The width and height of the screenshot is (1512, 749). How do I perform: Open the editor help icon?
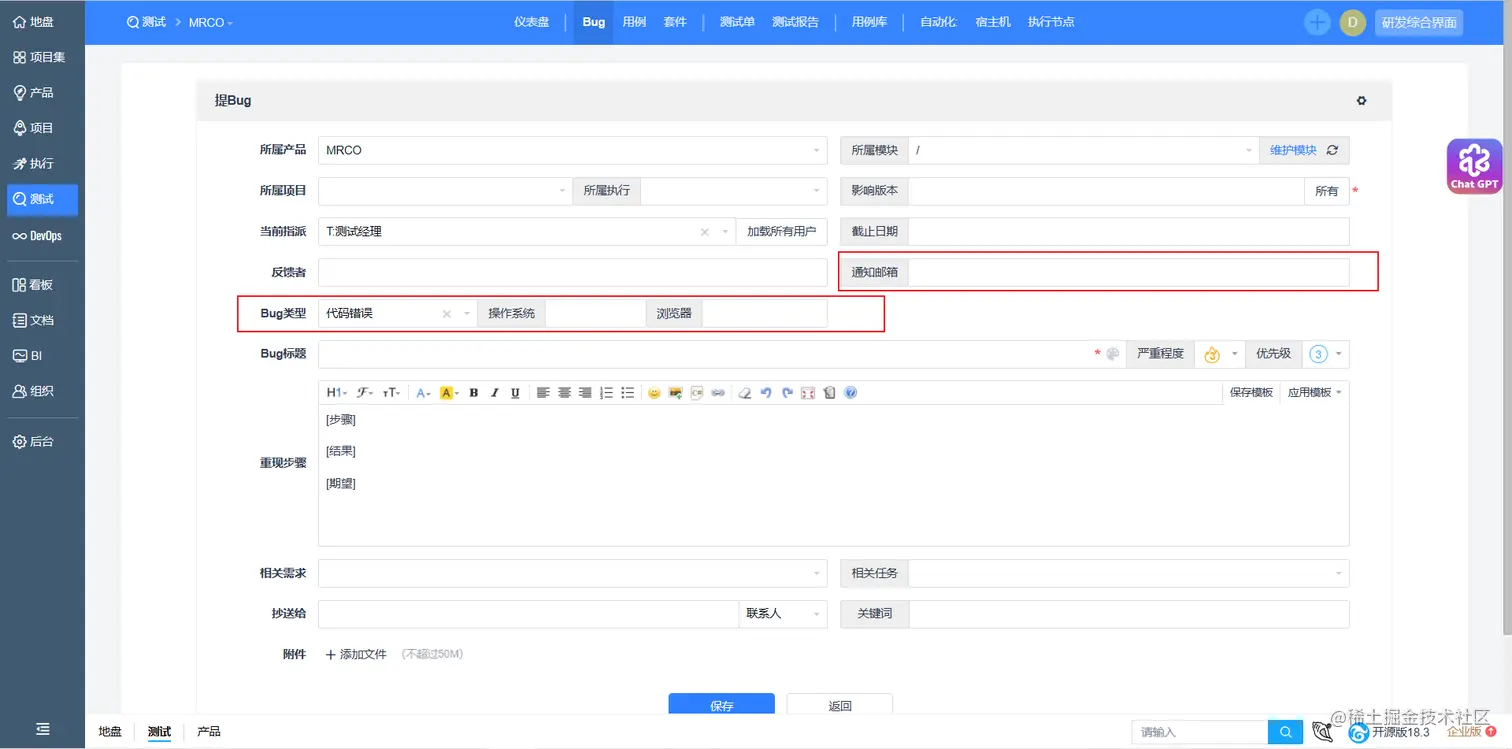pos(851,393)
